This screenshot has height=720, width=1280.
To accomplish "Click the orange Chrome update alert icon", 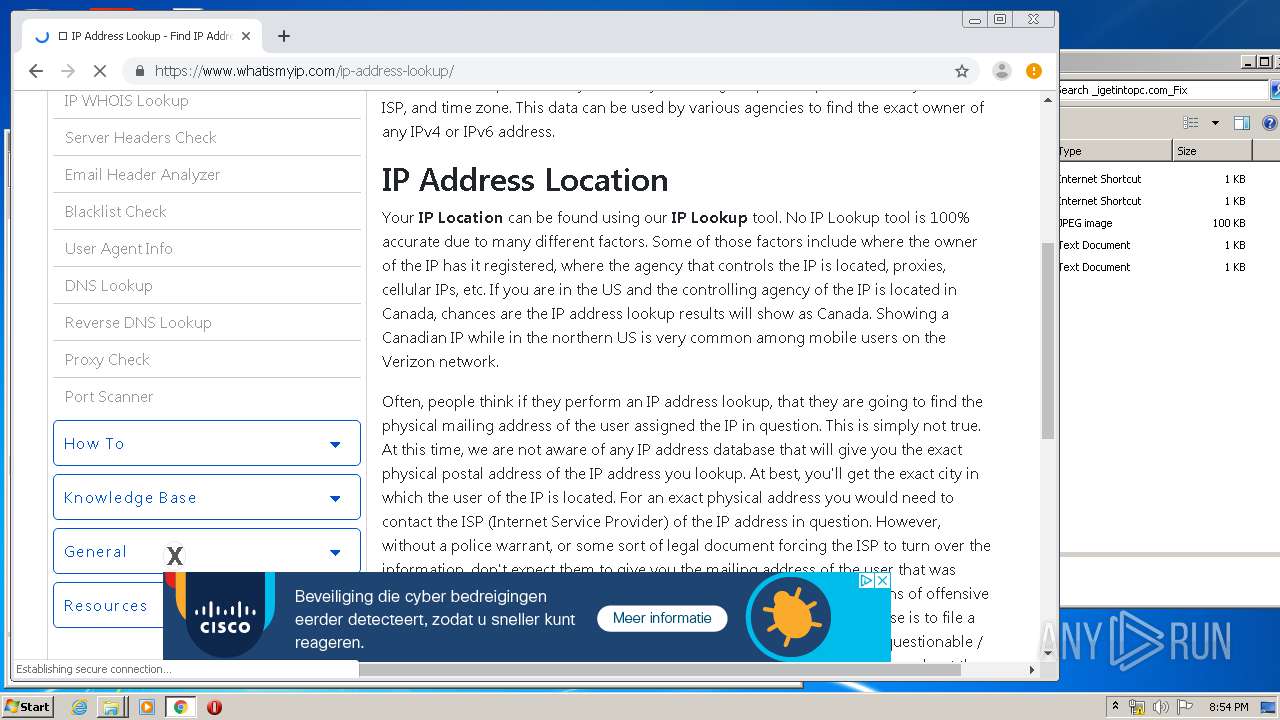I will coord(1034,71).
